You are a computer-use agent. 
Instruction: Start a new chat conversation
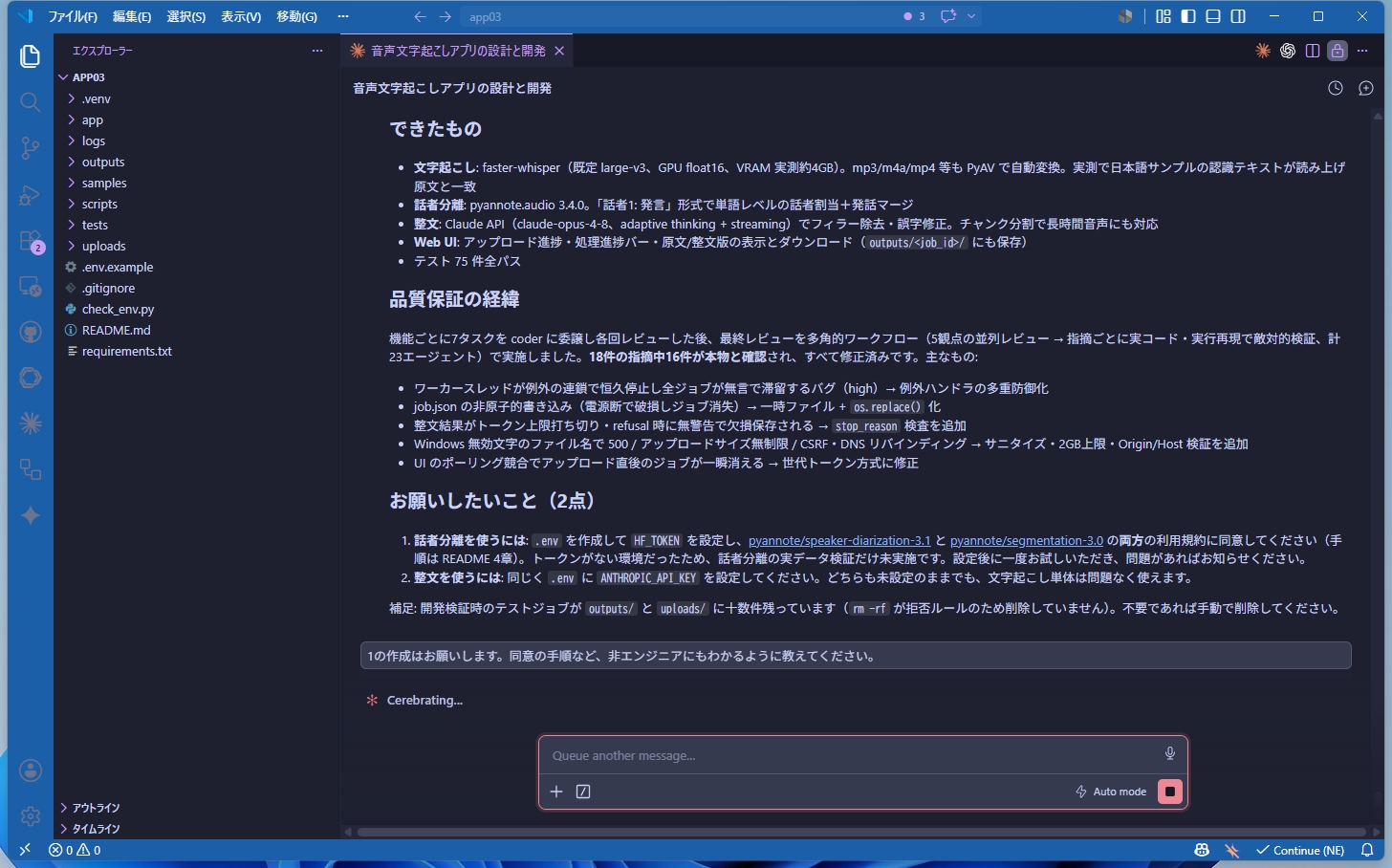pyautogui.click(x=1366, y=88)
